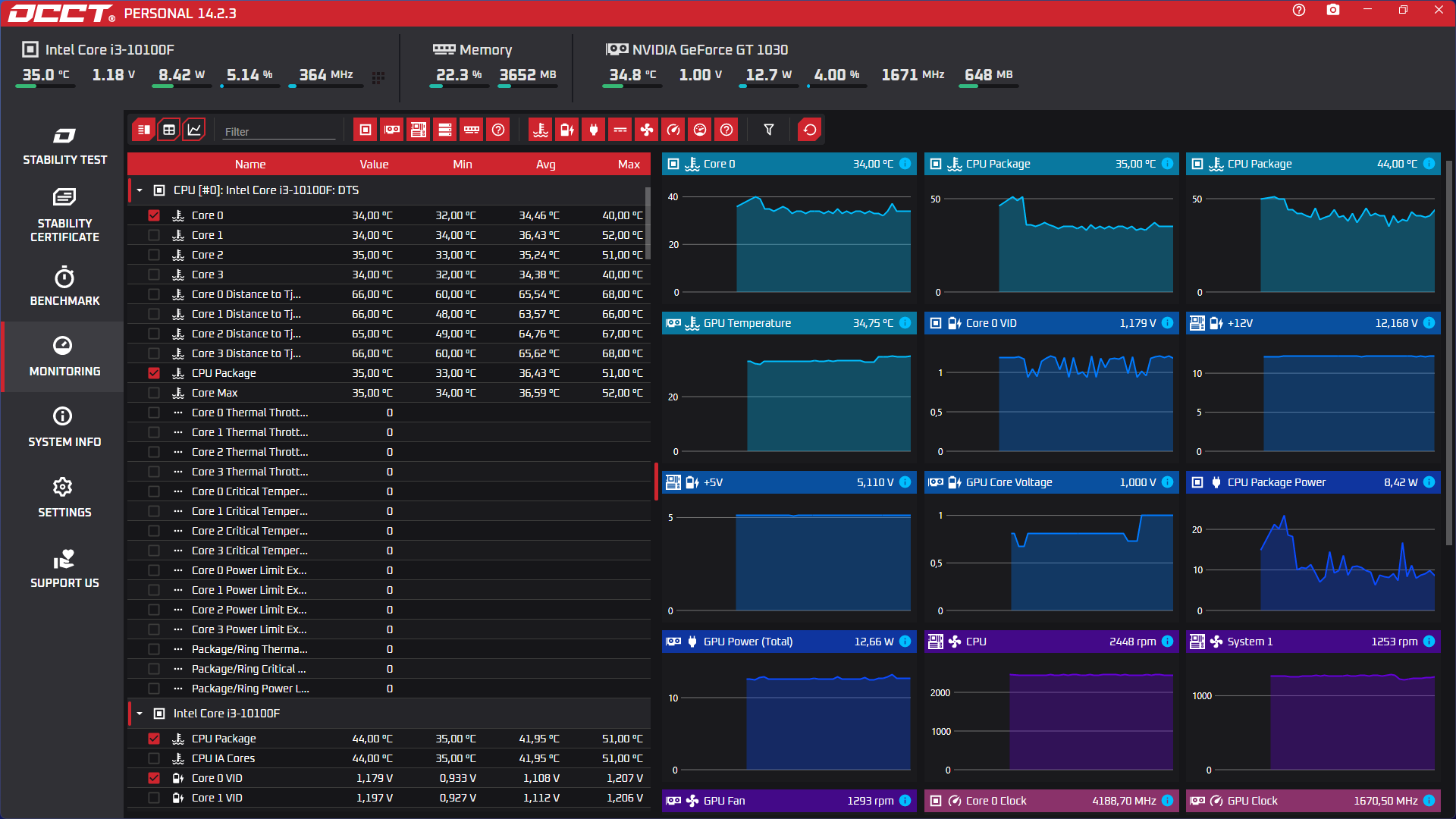Uncheck the DTS CPU Package checkbox
1456x819 pixels.
(x=154, y=373)
